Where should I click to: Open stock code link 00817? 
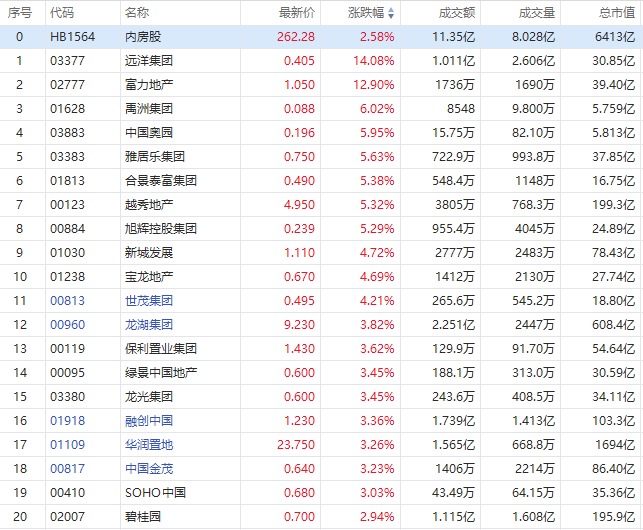tap(67, 468)
